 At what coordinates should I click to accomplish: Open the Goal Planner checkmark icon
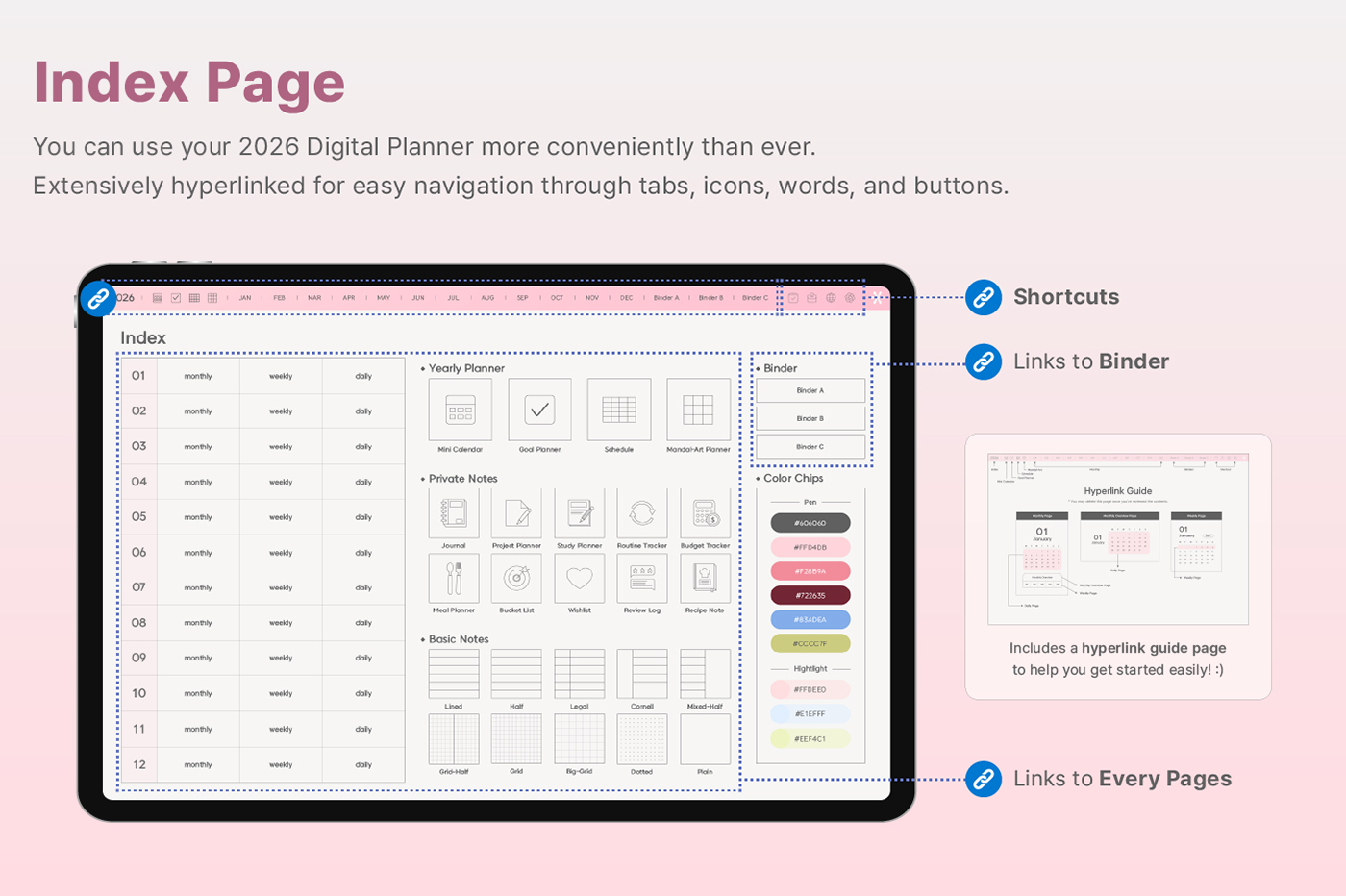click(539, 411)
